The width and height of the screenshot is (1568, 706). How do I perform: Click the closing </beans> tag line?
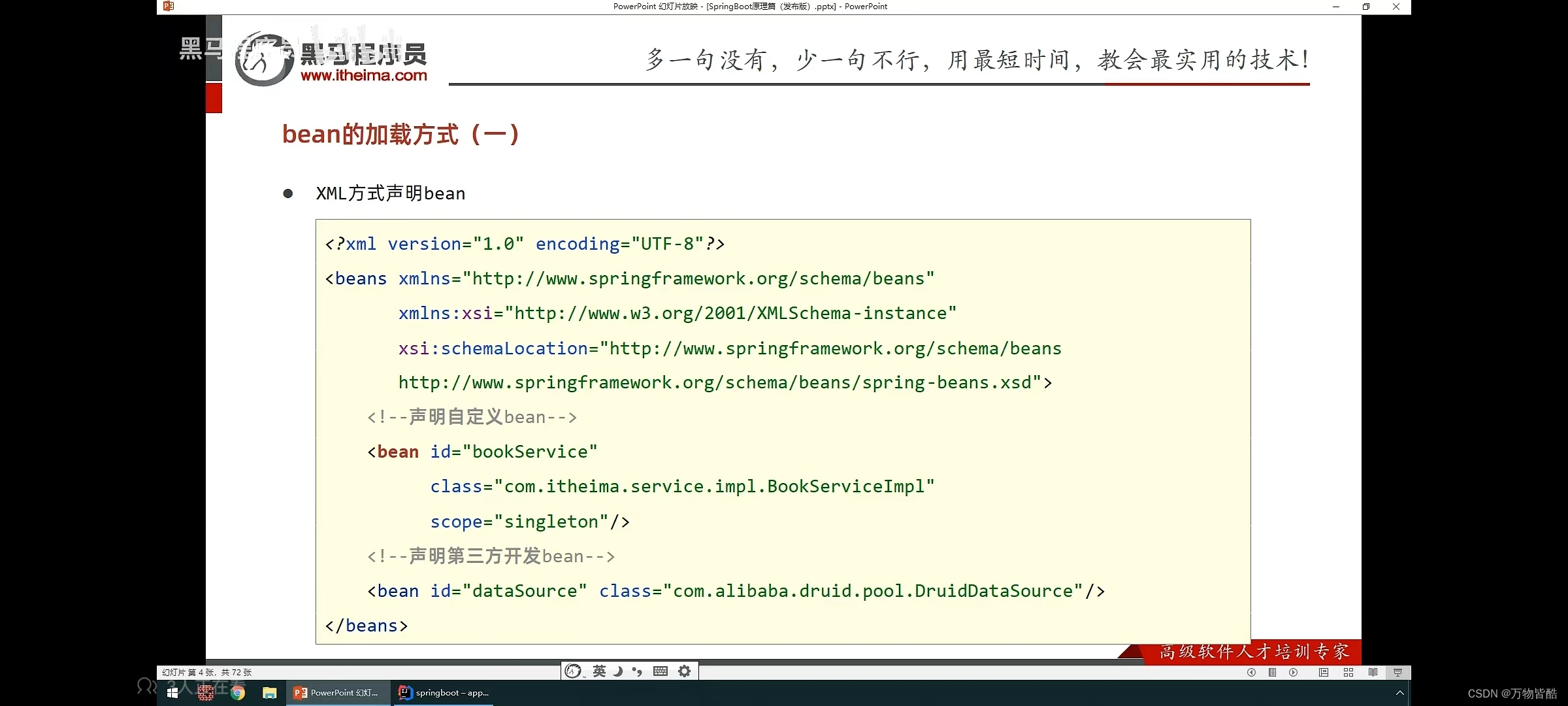367,626
